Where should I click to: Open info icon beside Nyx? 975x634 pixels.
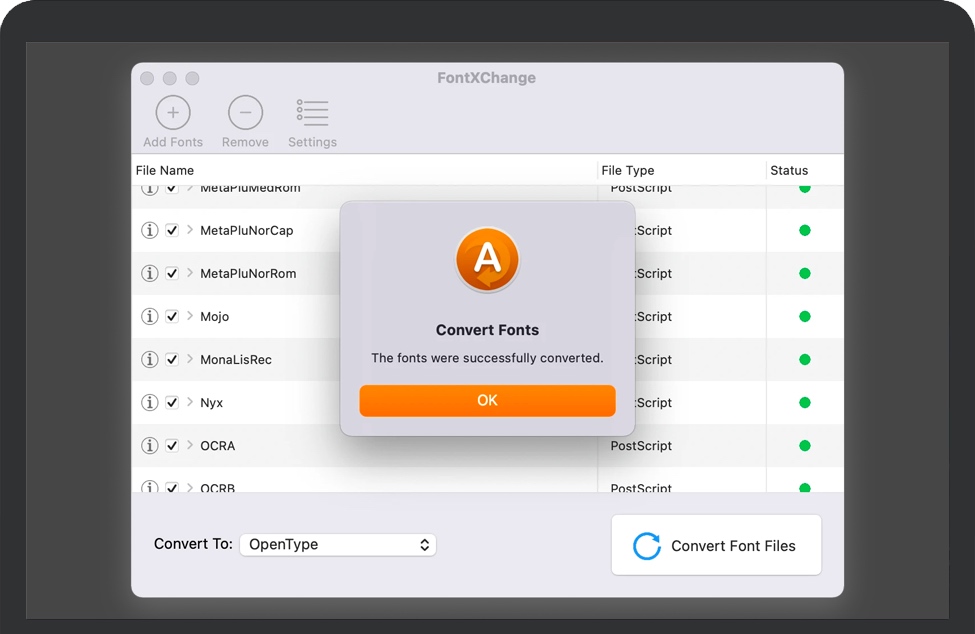(x=150, y=402)
